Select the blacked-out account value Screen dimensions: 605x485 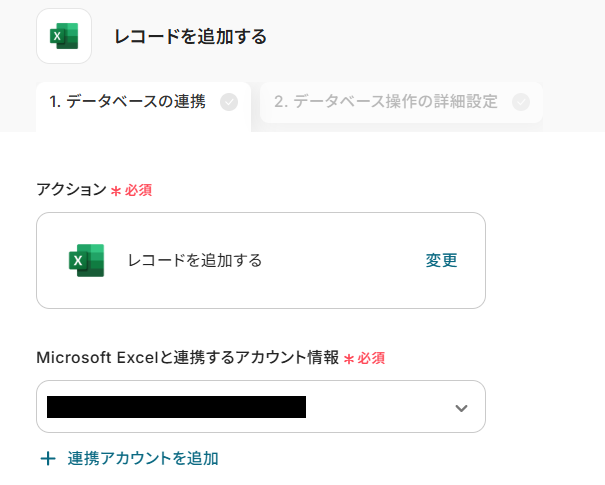[176, 407]
